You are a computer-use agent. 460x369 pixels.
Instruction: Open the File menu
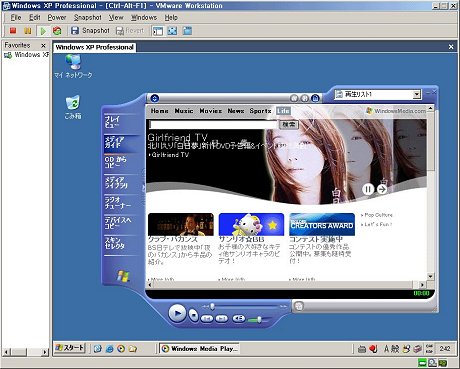coord(16,17)
